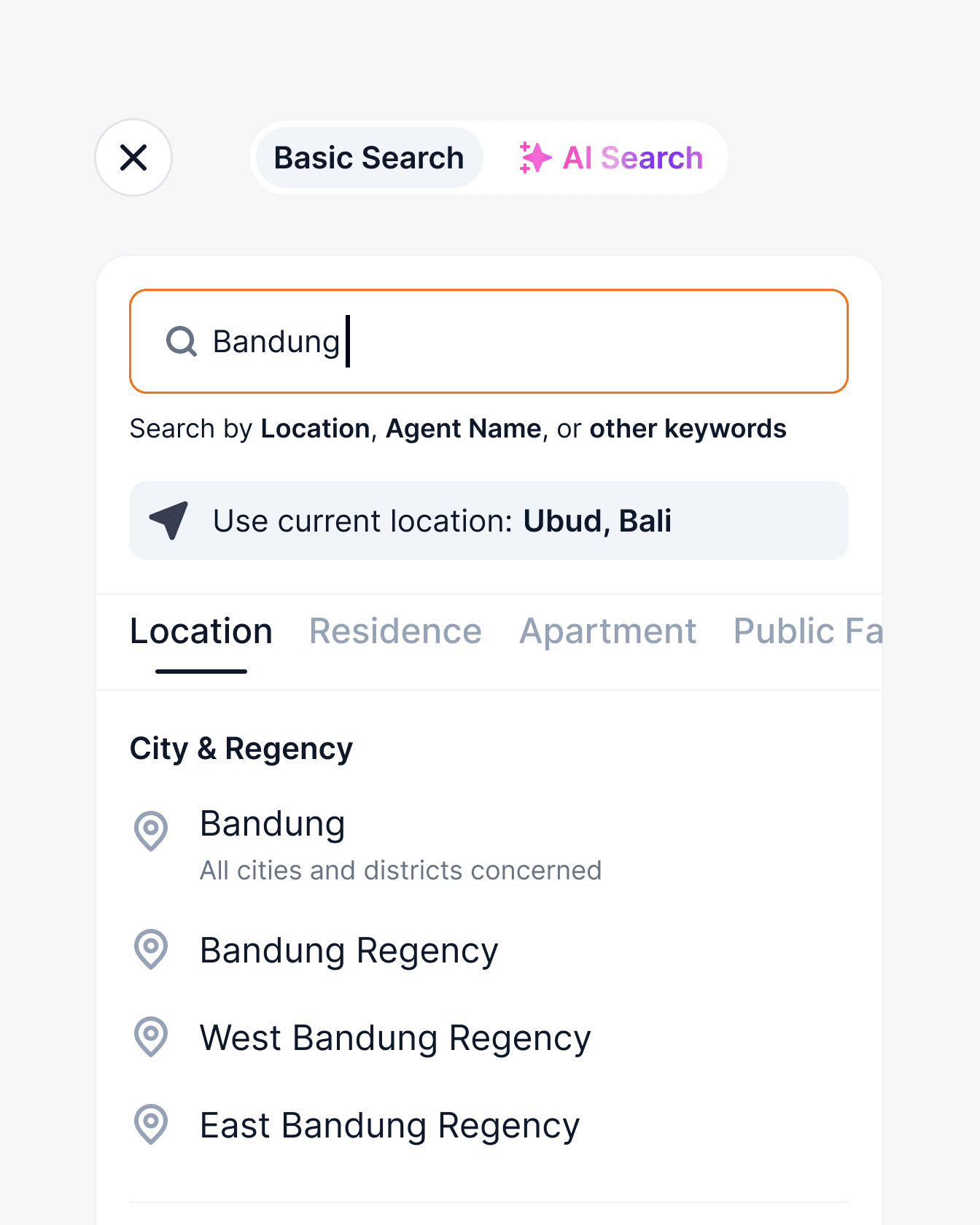The height and width of the screenshot is (1225, 980).
Task: Click the current location arrow icon
Action: [x=169, y=520]
